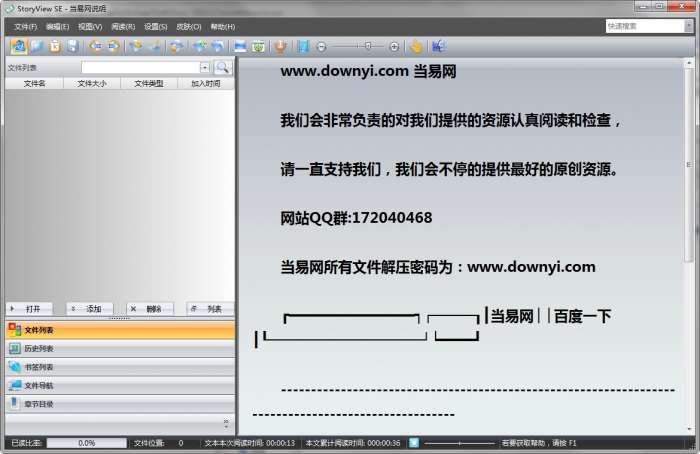Click the circular refresh arrows toolbar icon
This screenshot has width=700, height=454.
[x=176, y=46]
